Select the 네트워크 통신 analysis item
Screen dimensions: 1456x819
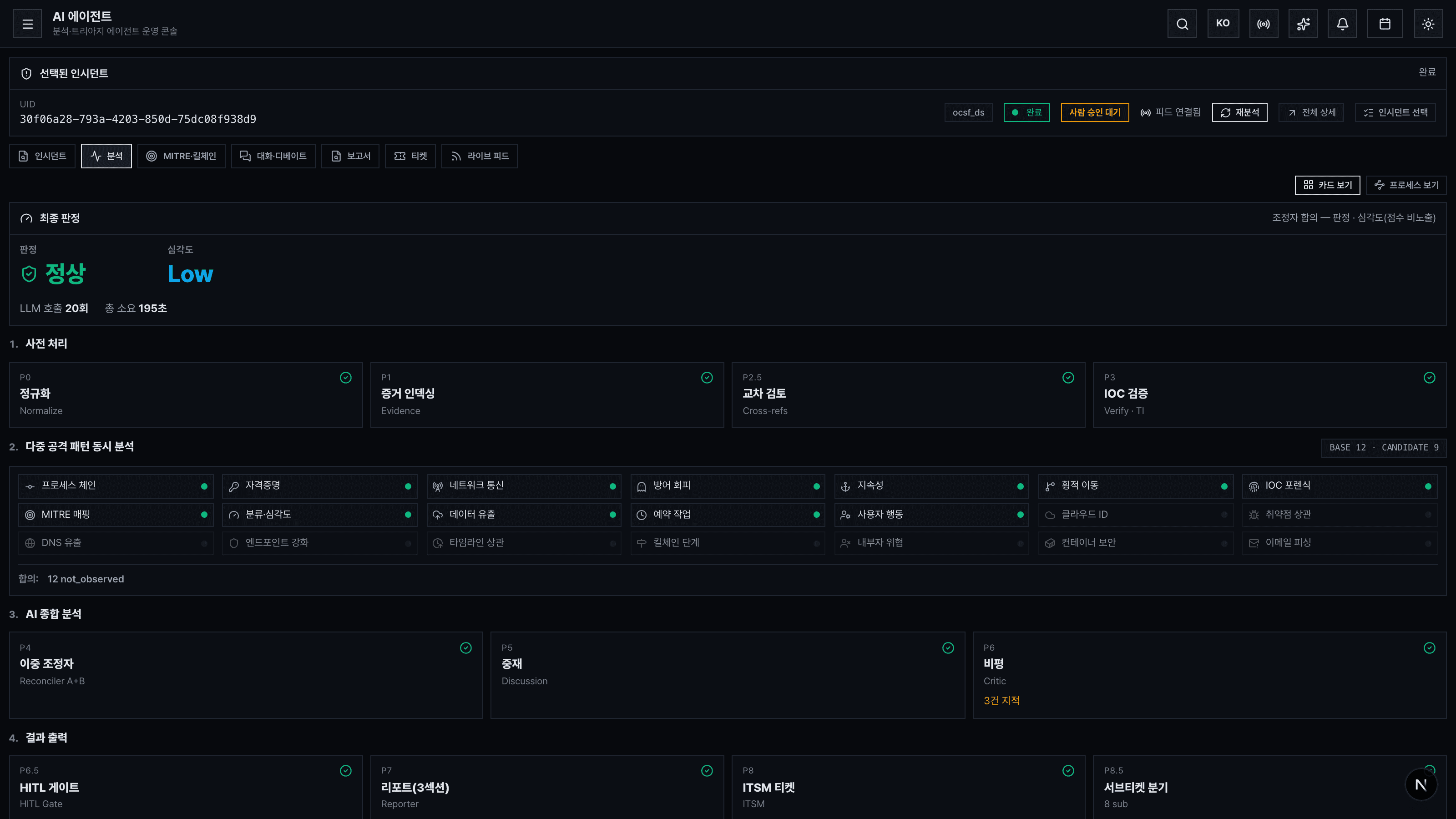coord(524,486)
